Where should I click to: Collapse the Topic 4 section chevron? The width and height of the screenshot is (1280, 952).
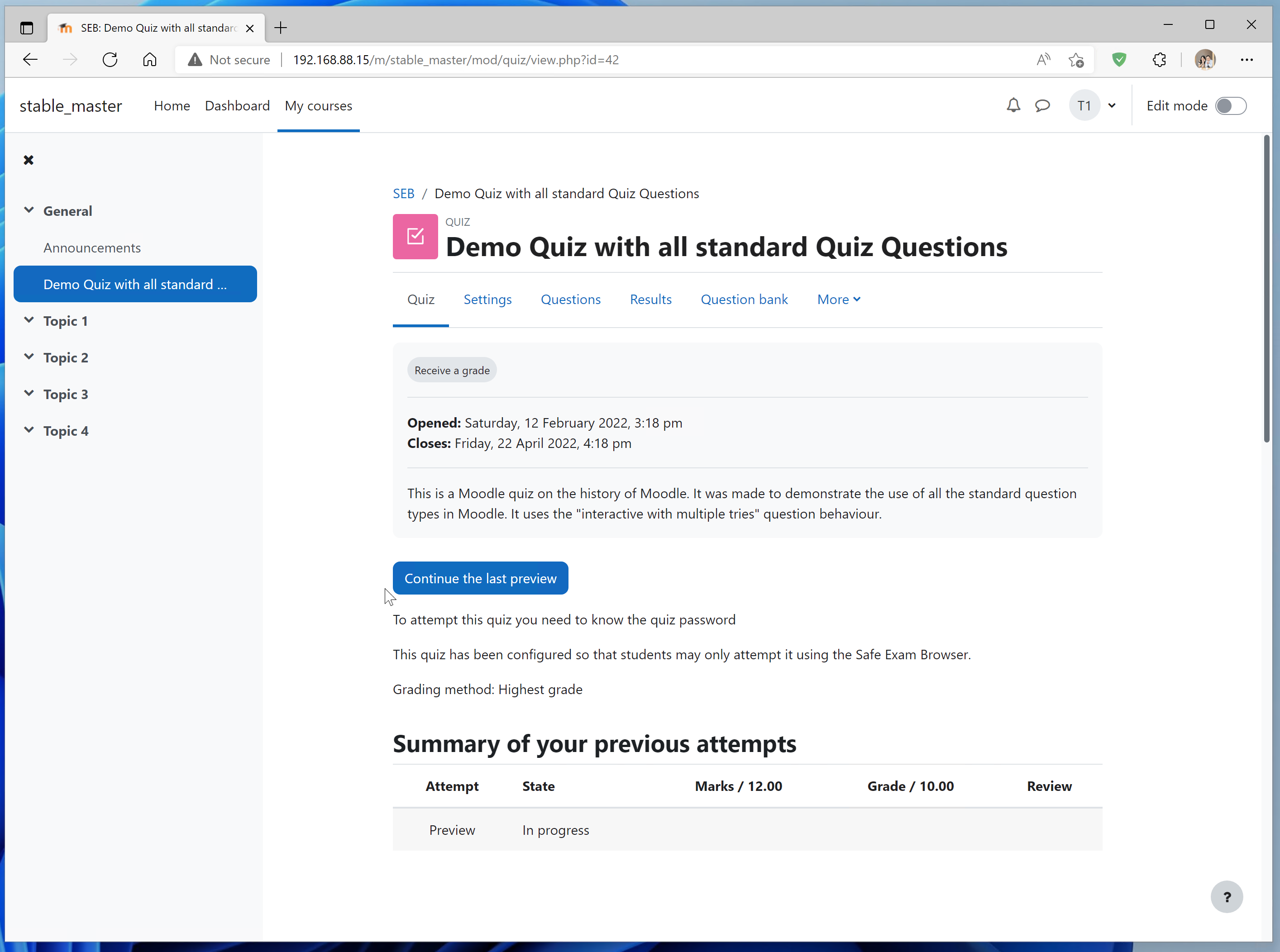[x=29, y=430]
